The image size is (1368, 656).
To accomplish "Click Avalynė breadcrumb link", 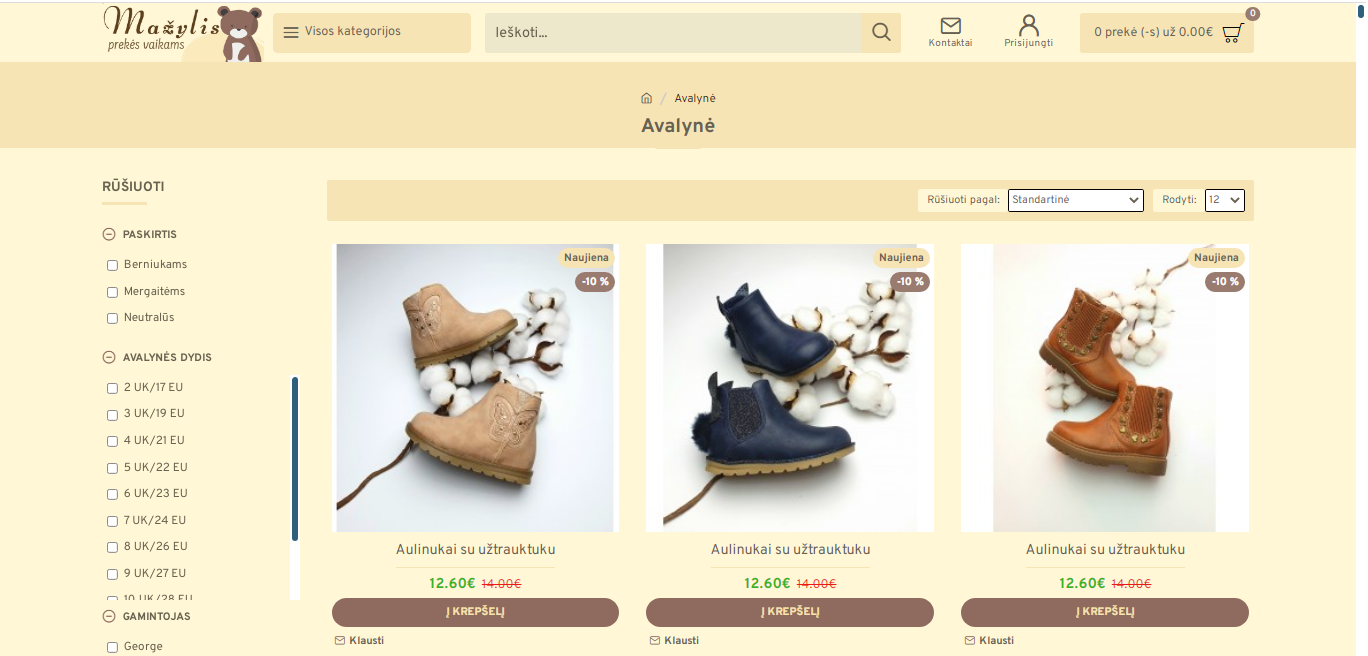I will [695, 98].
